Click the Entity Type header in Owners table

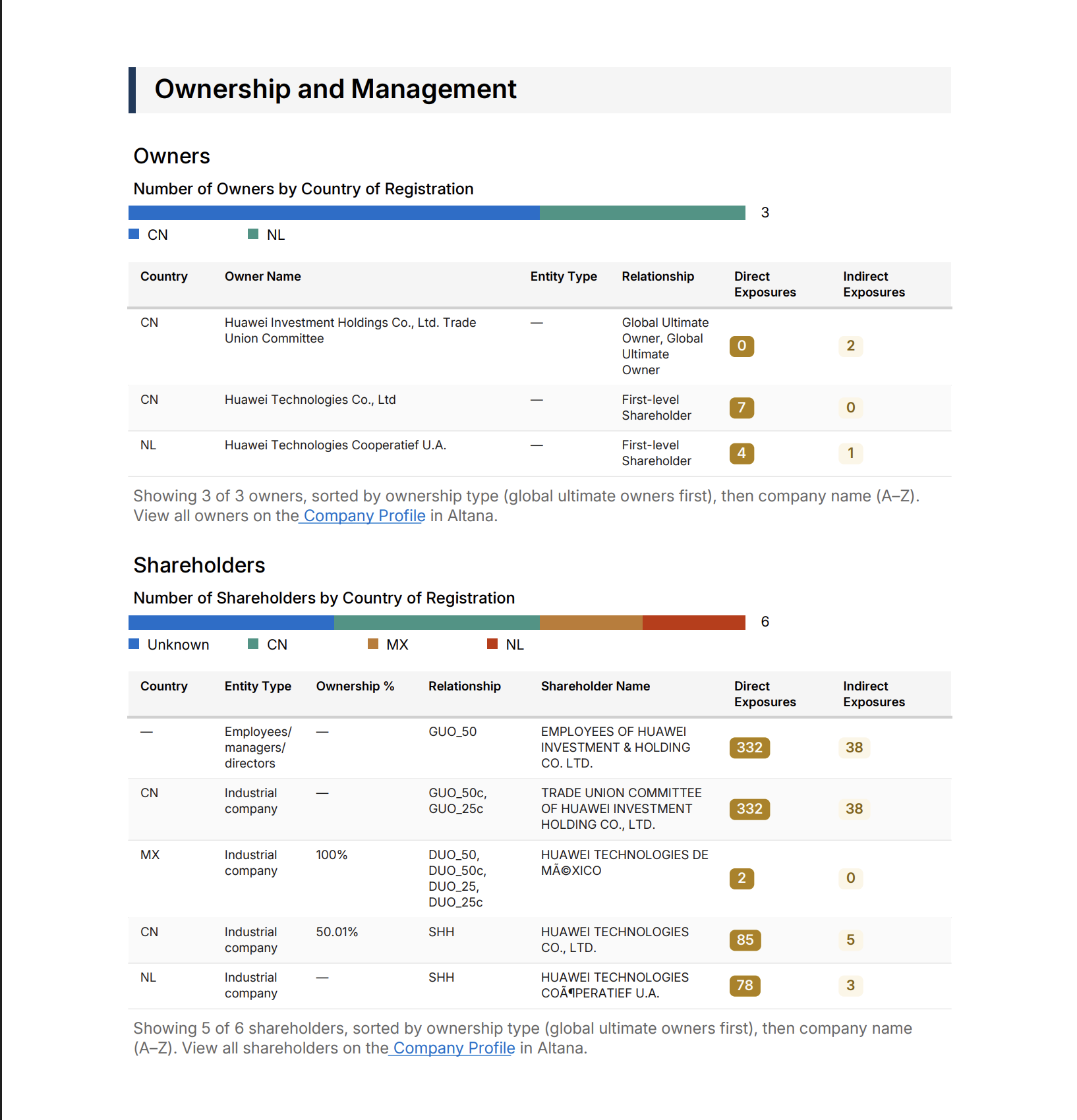(564, 277)
